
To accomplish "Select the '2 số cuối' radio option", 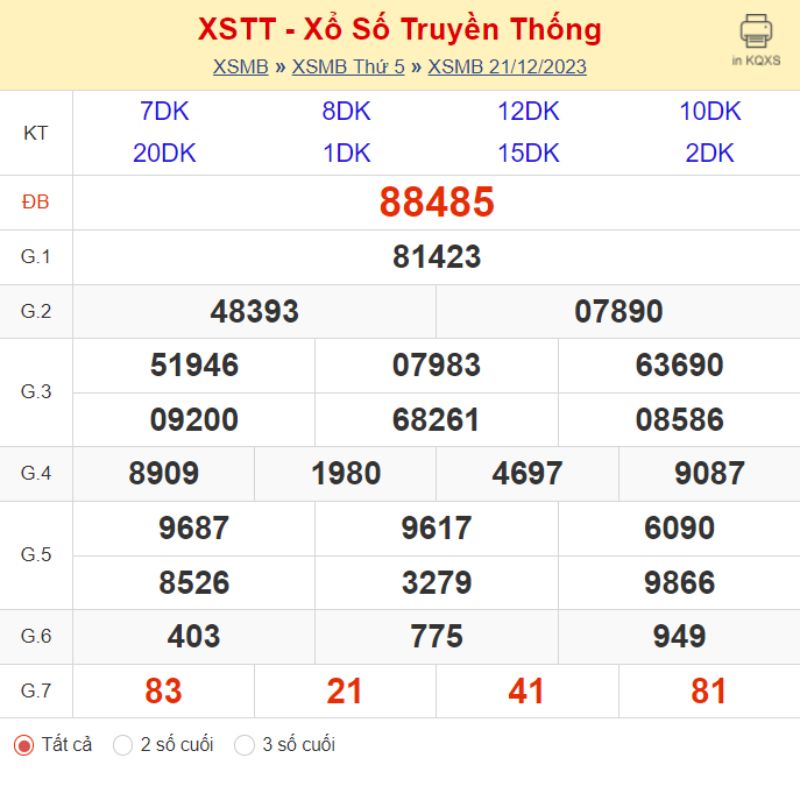I will tap(122, 745).
